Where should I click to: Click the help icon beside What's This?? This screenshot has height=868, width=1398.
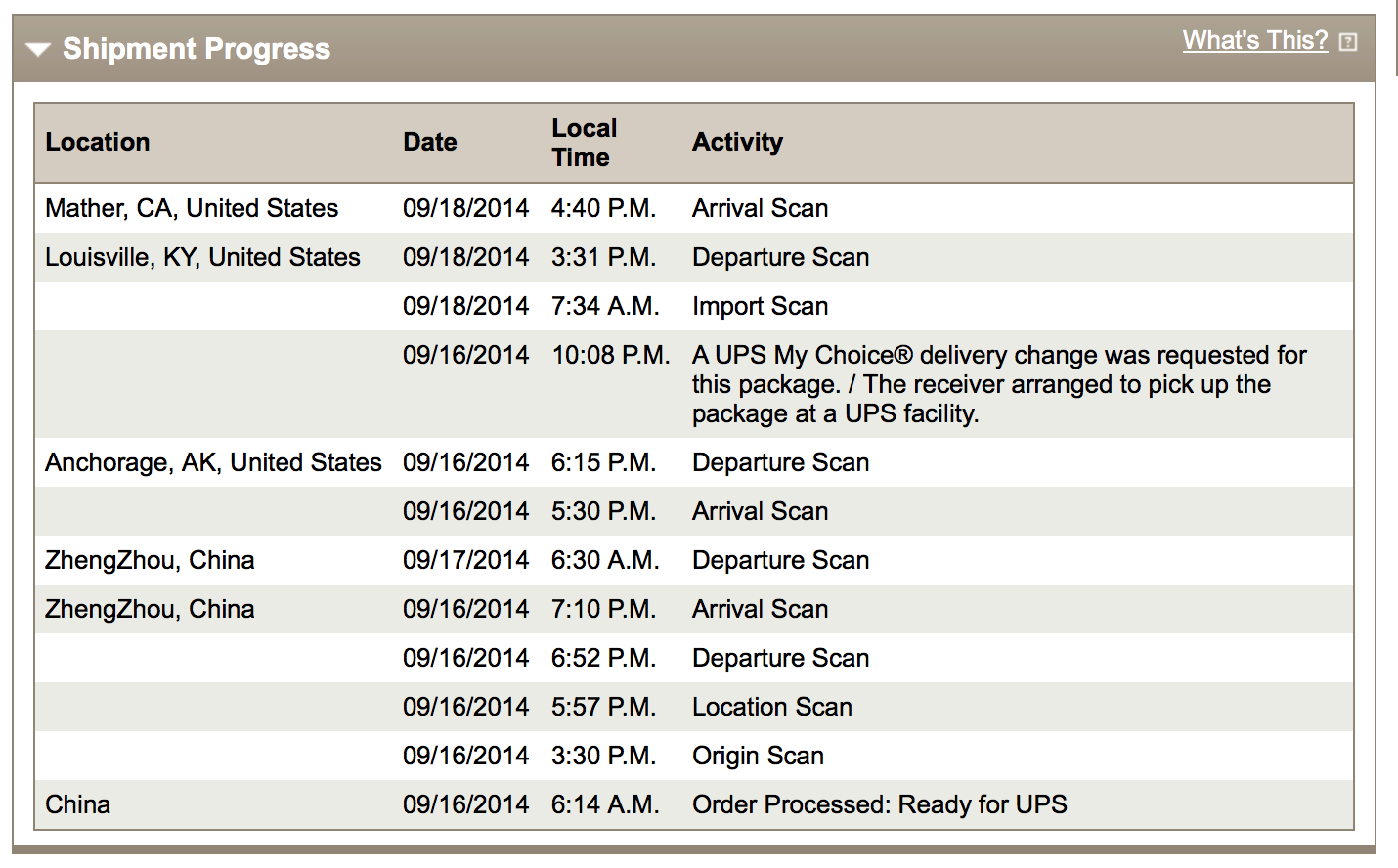pos(1348,42)
